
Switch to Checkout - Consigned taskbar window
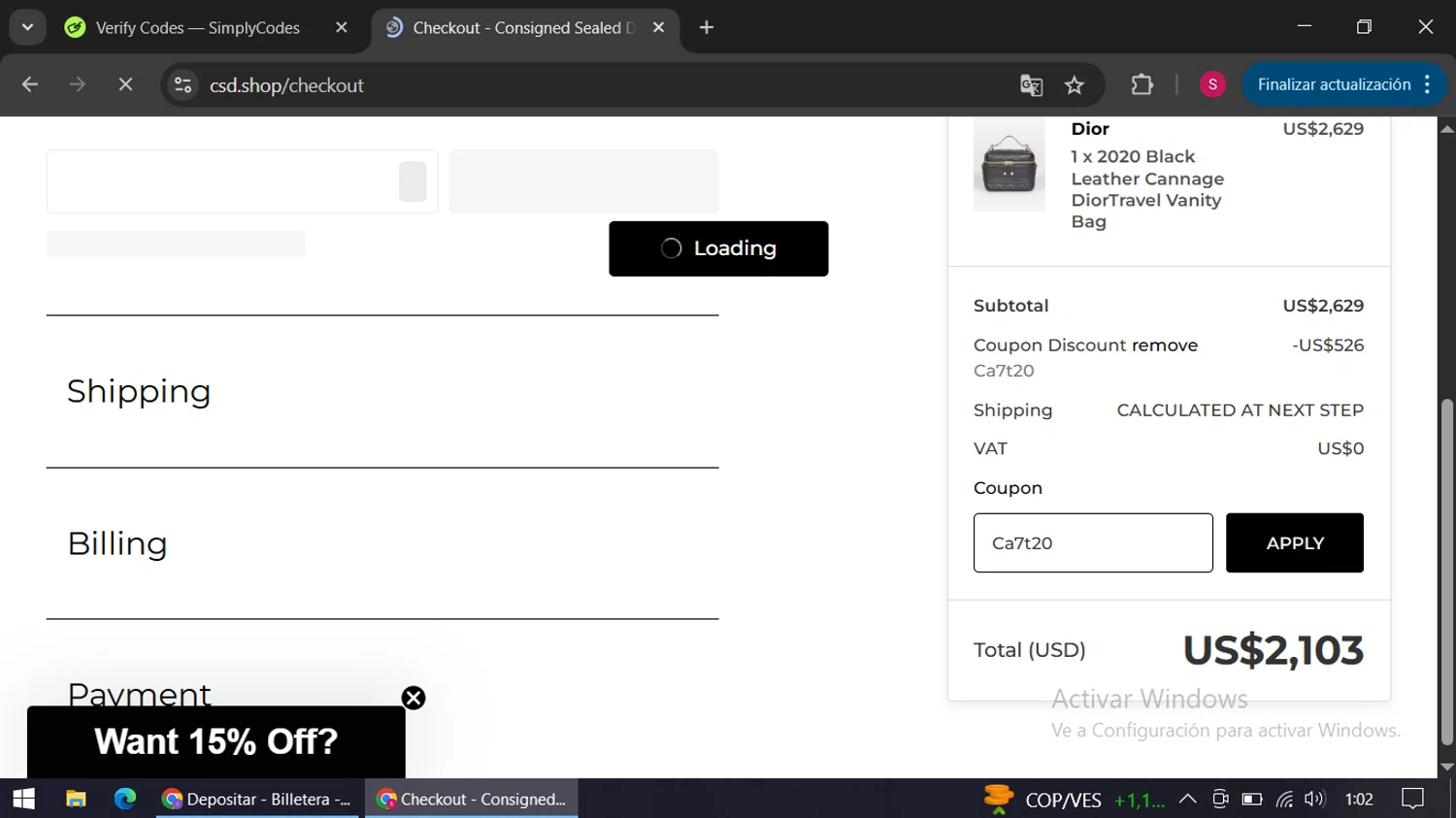coord(472,799)
